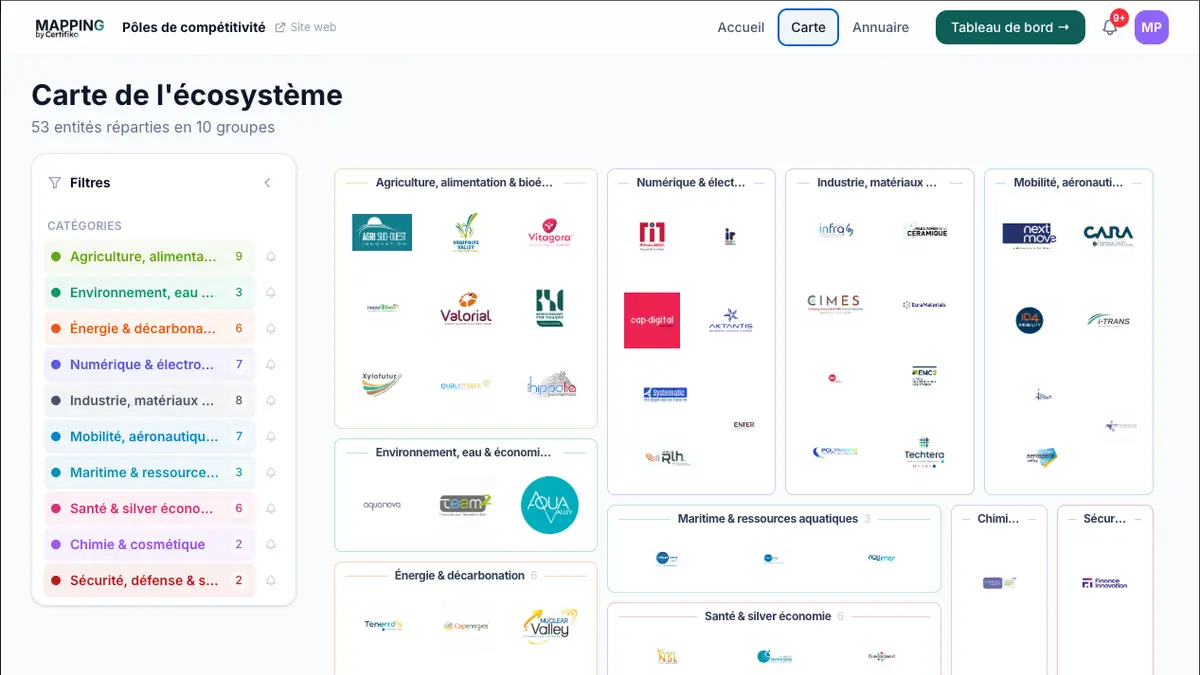Image resolution: width=1200 pixels, height=675 pixels.
Task: Open the MP user avatar menu
Action: click(1151, 28)
